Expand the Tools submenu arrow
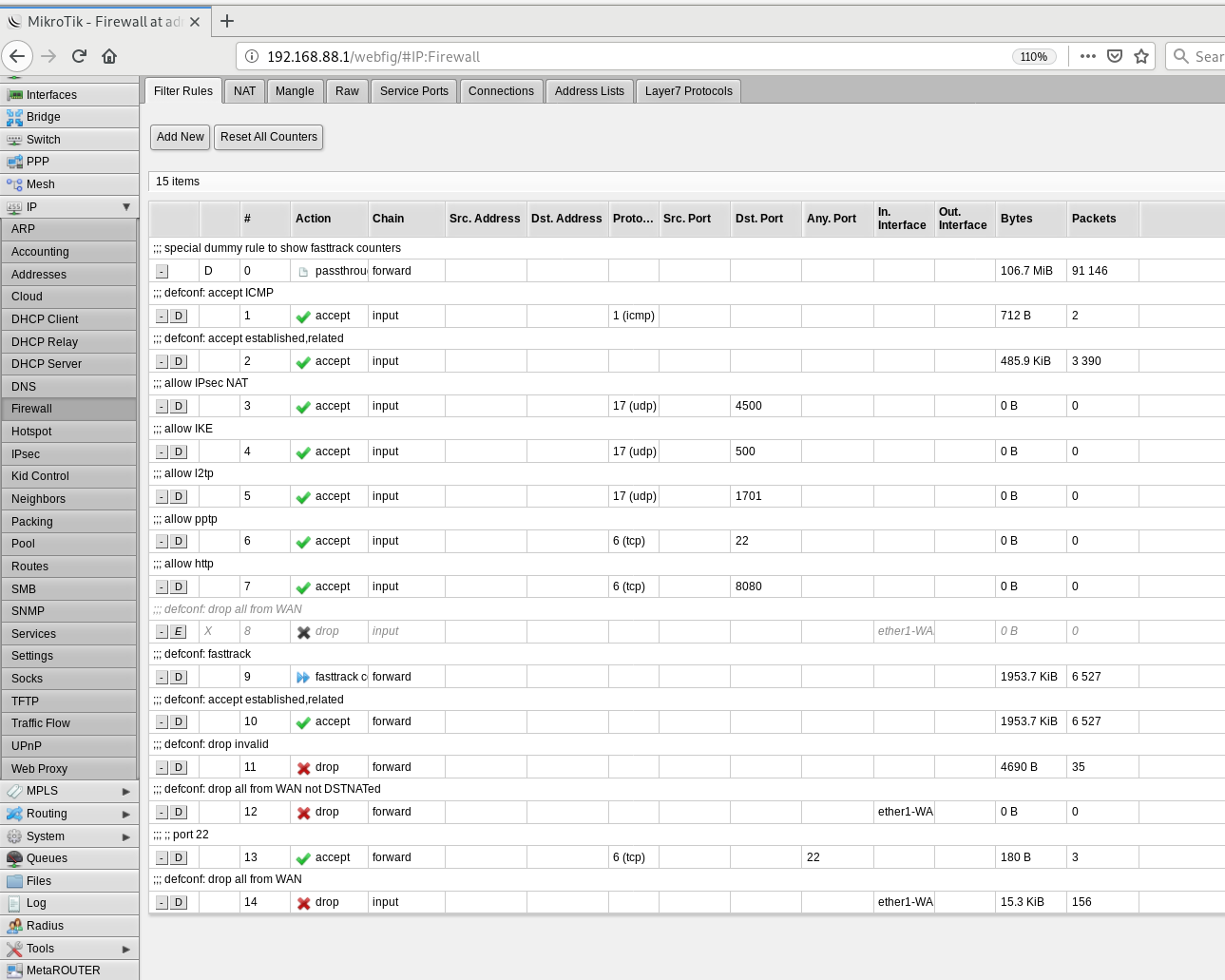The height and width of the screenshot is (980, 1225). coord(126,950)
